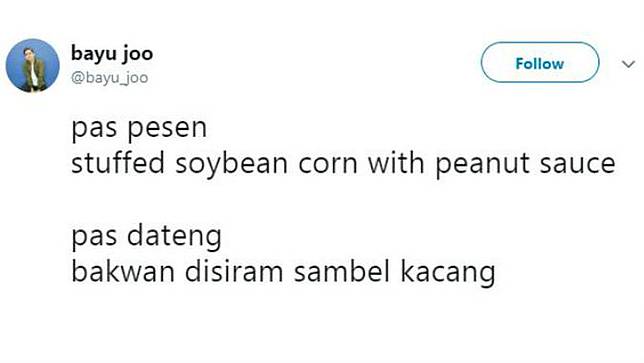Click the word 'sambel' in the tweet
This screenshot has height=363, width=644.
coord(342,271)
